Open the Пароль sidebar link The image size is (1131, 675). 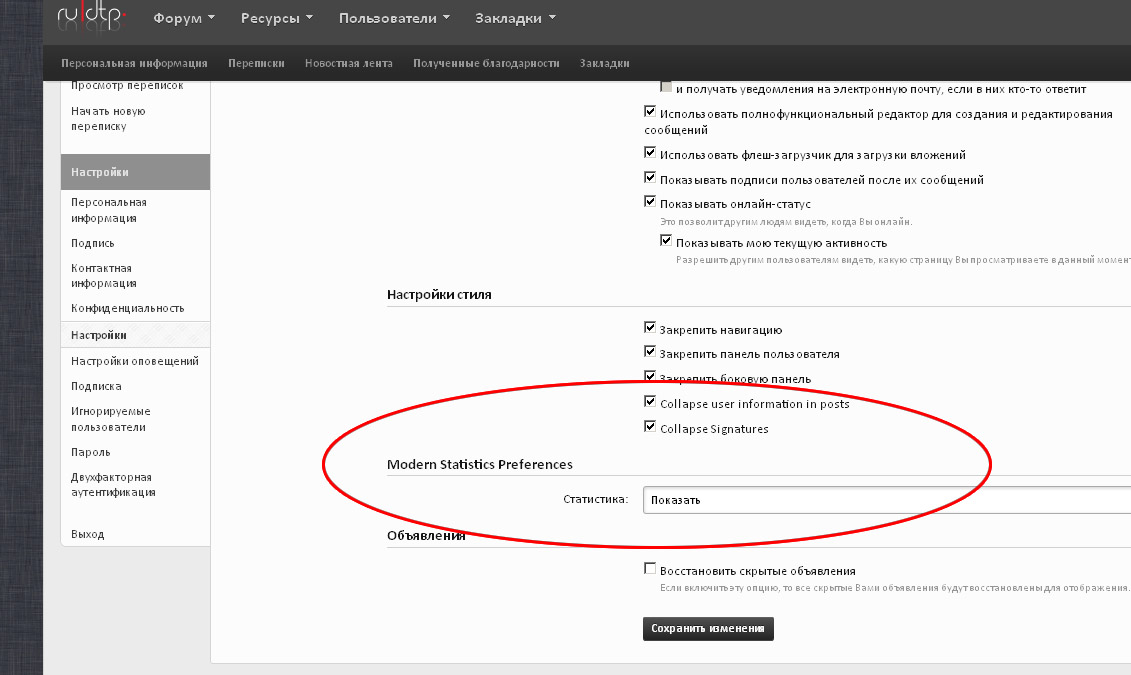[x=90, y=452]
